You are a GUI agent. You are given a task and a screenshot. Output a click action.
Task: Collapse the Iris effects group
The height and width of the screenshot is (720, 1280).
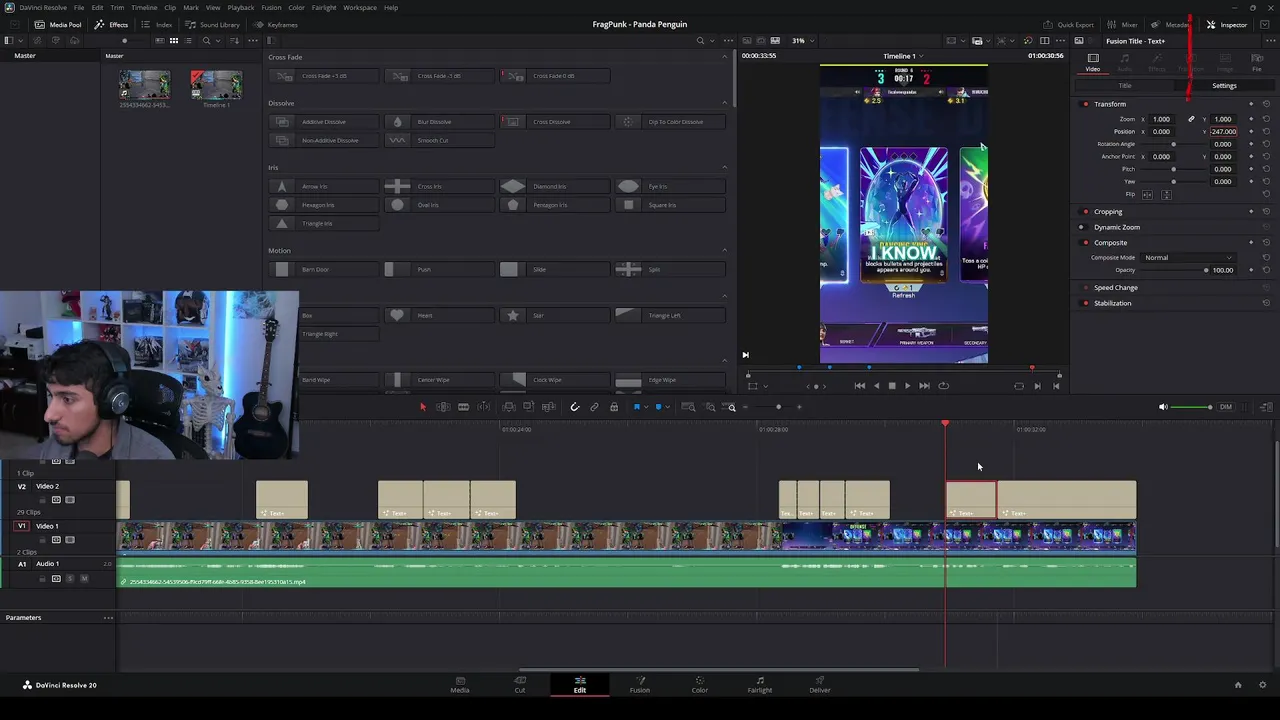[725, 167]
